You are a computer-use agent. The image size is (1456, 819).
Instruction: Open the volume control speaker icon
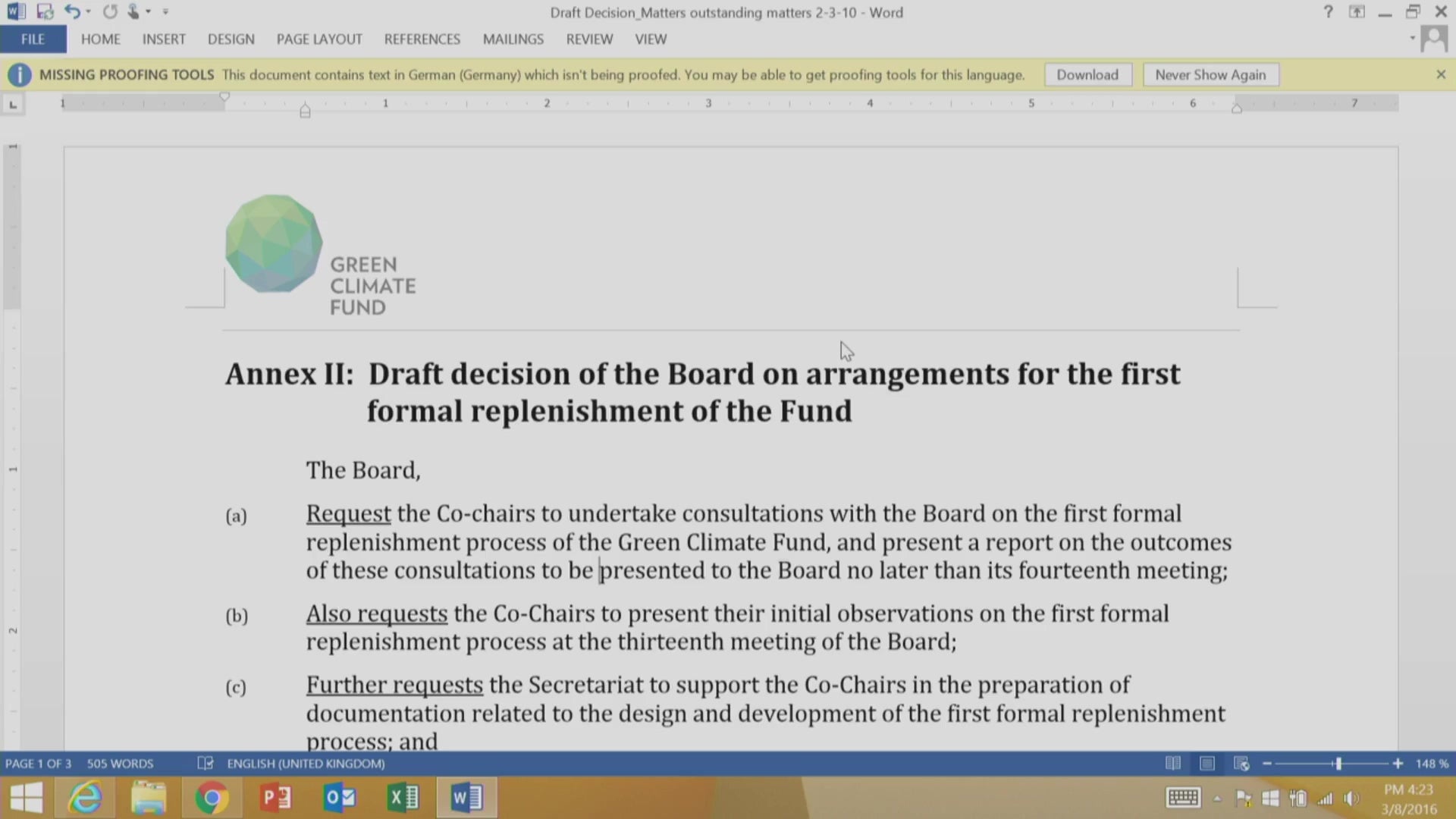1351,799
